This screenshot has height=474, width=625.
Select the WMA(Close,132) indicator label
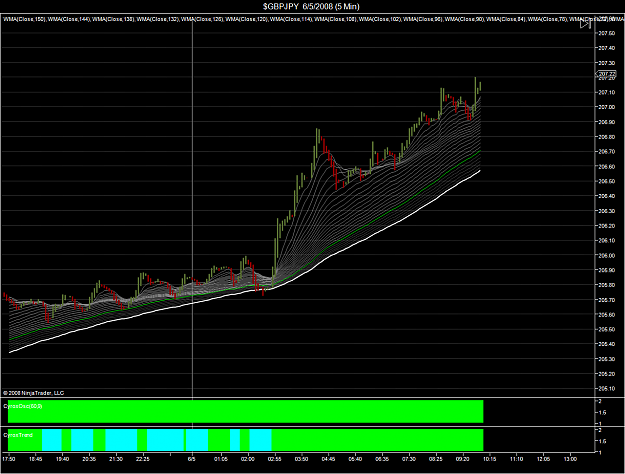(158, 19)
